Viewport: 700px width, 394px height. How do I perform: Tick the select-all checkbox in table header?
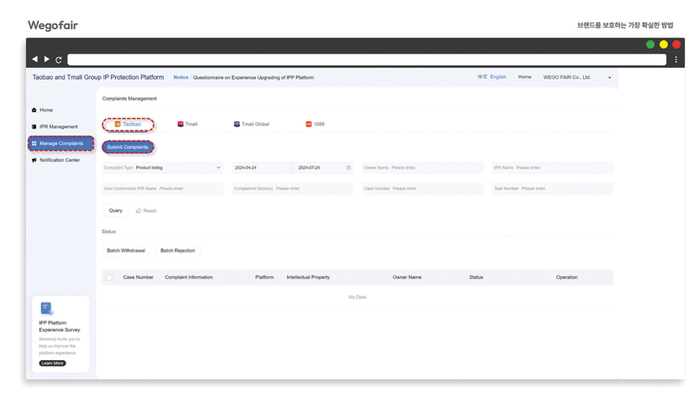point(109,278)
